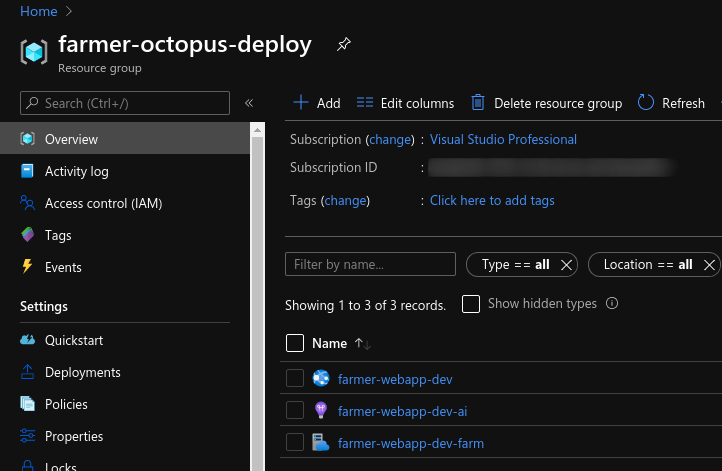This screenshot has height=471, width=722.
Task: Click Delete resource group label
Action: click(x=558, y=103)
